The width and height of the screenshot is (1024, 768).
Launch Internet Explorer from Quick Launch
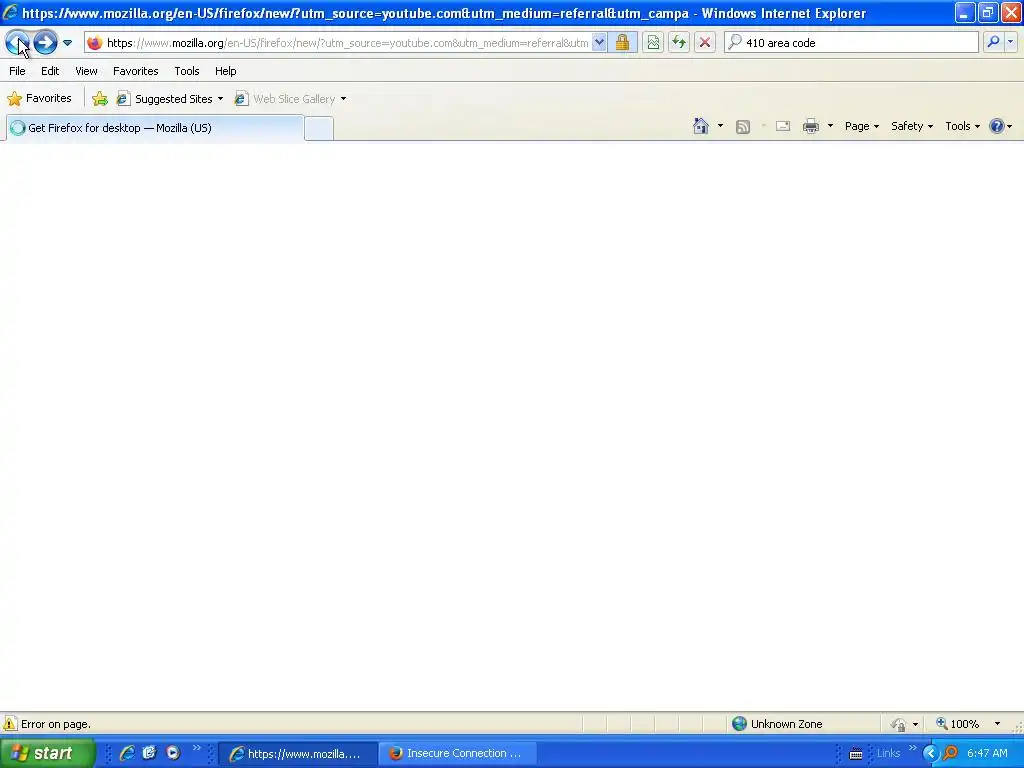click(127, 753)
